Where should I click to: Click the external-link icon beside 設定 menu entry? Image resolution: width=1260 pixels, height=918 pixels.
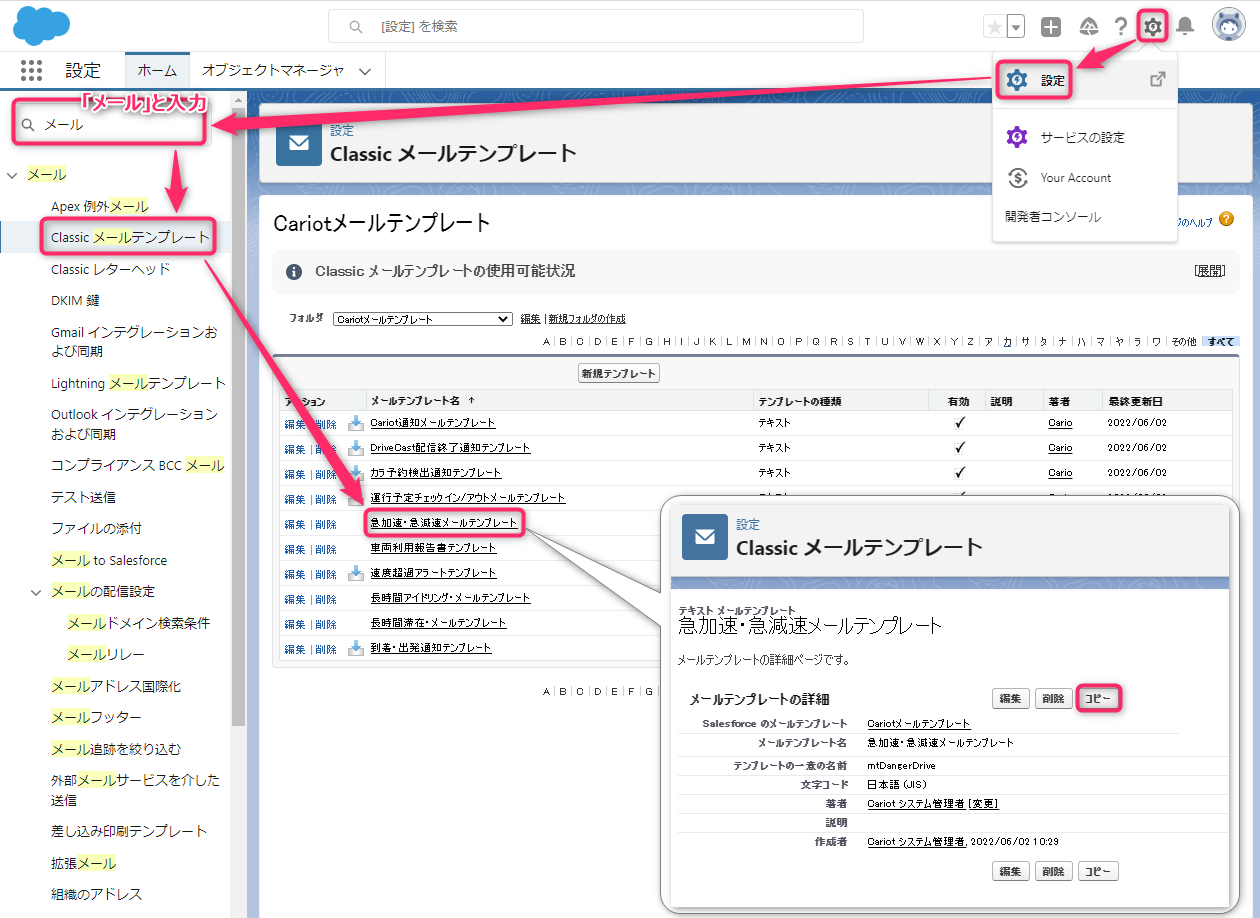click(1157, 80)
